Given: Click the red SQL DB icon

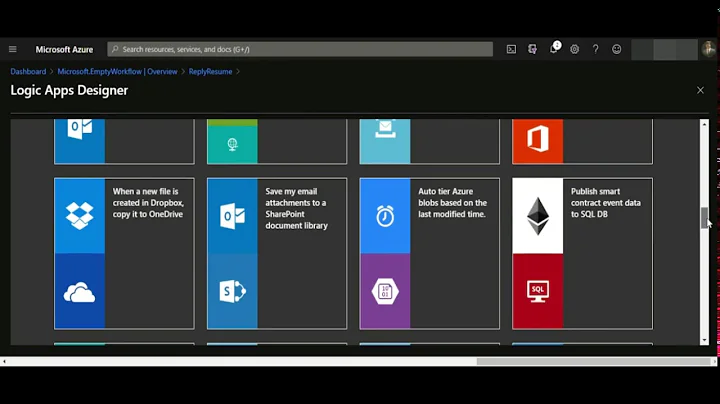Looking at the screenshot, I should 538,291.
